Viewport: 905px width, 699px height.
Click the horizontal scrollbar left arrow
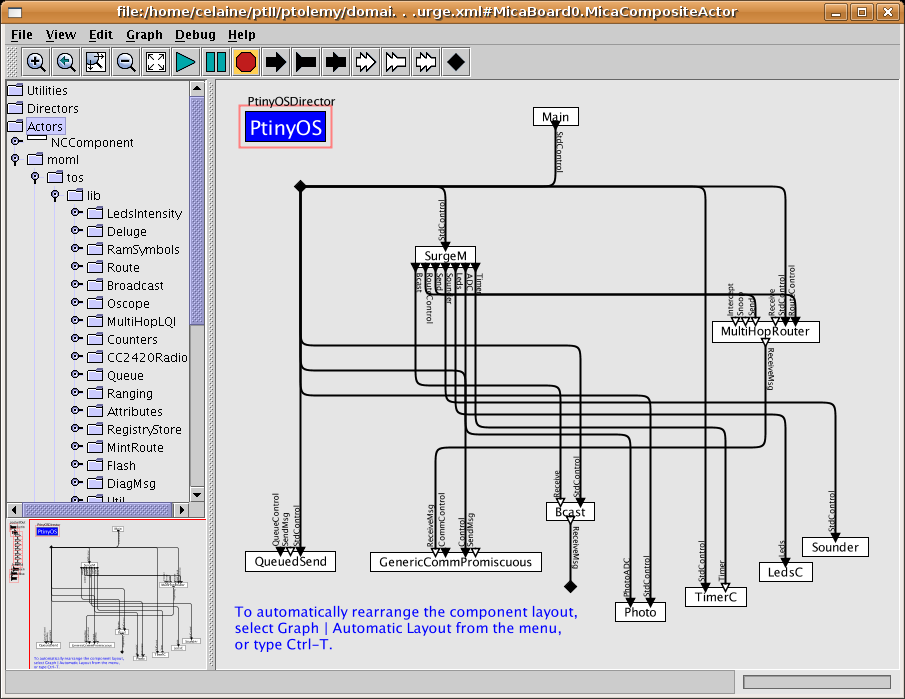[14, 510]
